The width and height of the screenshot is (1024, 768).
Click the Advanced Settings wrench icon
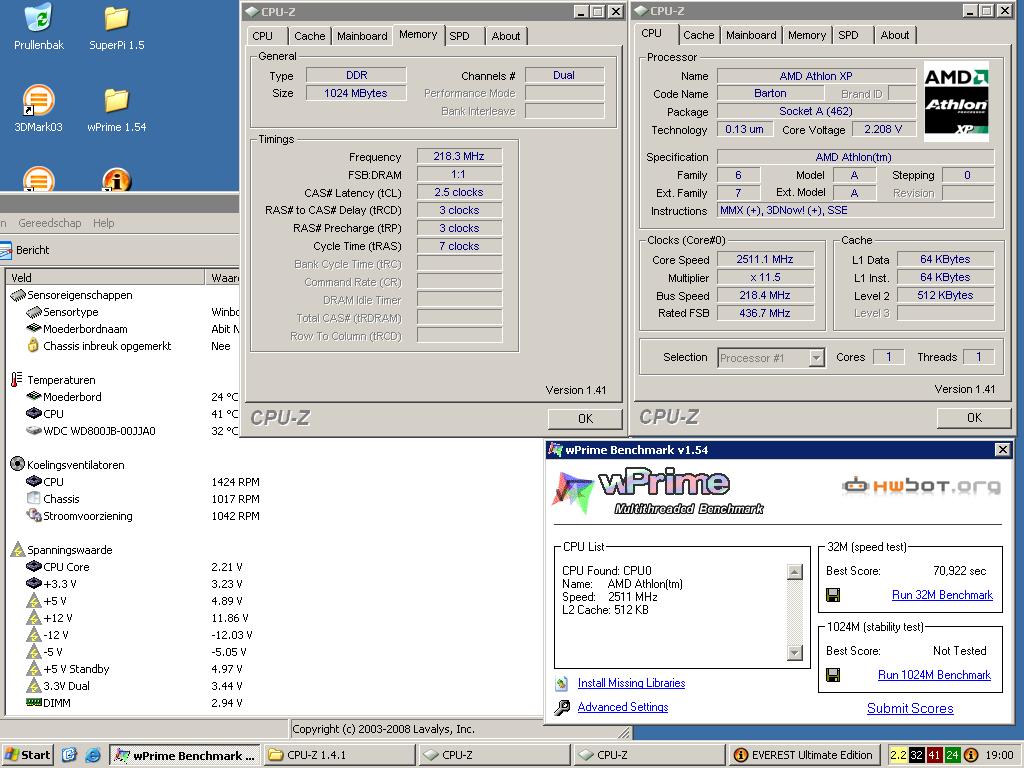(562, 707)
